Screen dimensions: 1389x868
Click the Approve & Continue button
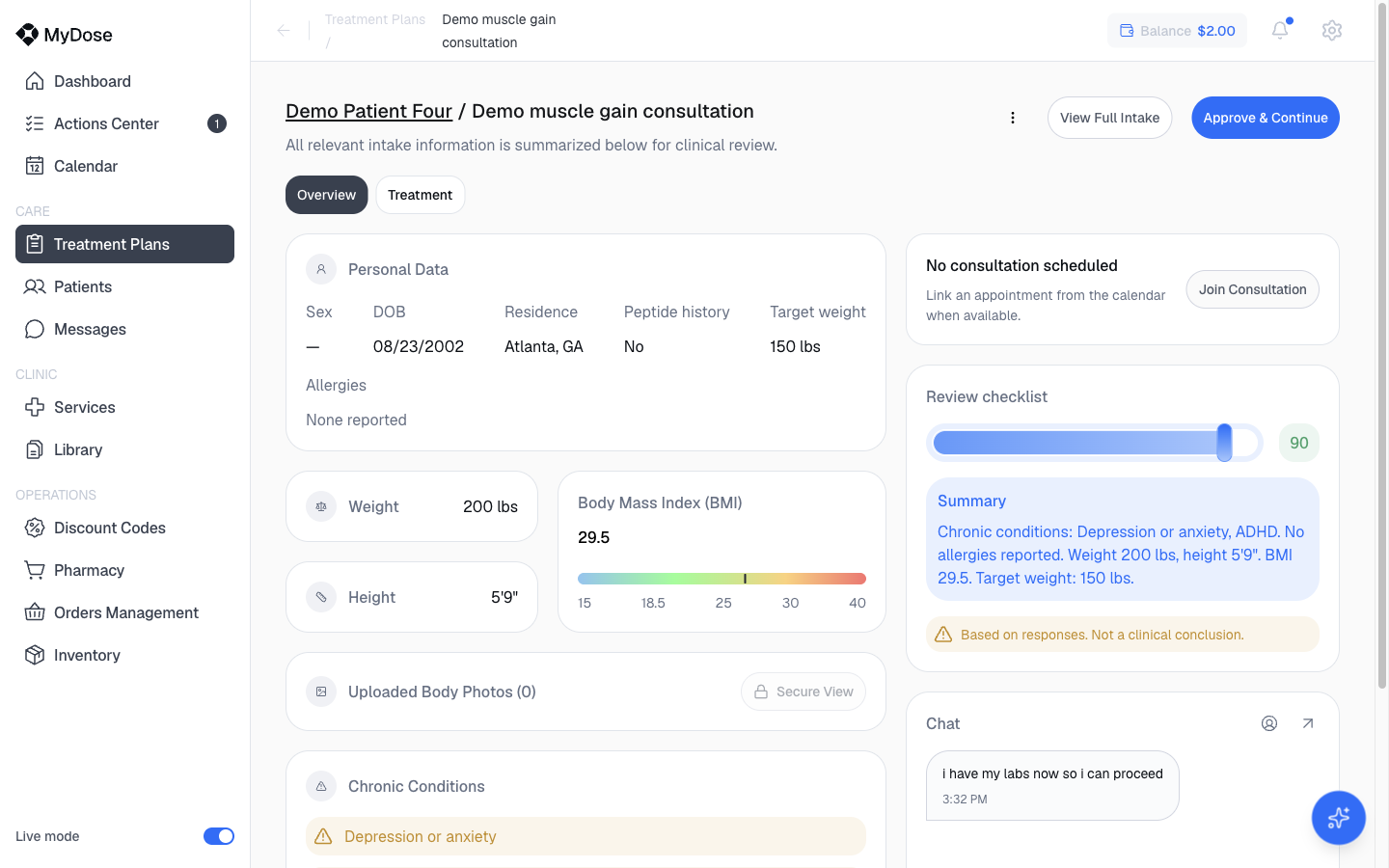click(1266, 118)
